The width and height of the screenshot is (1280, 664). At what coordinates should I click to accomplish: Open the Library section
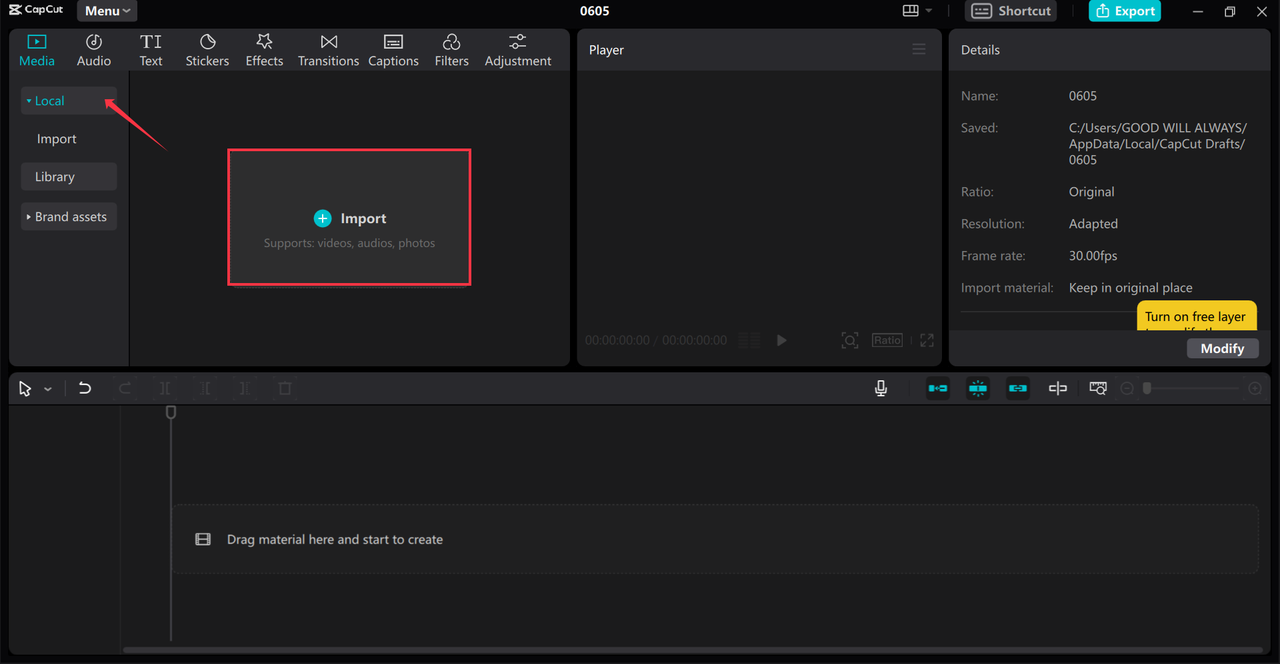coord(68,177)
